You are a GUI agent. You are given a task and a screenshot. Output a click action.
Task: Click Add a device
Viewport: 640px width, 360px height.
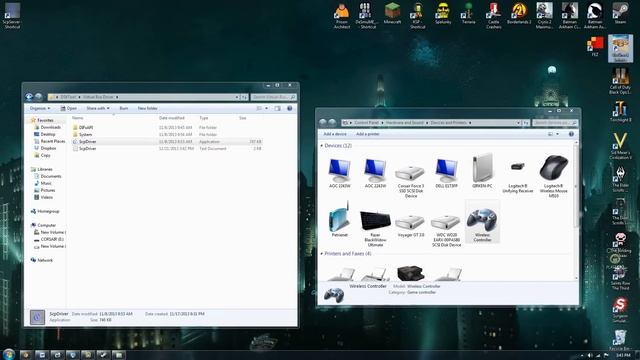(x=335, y=134)
